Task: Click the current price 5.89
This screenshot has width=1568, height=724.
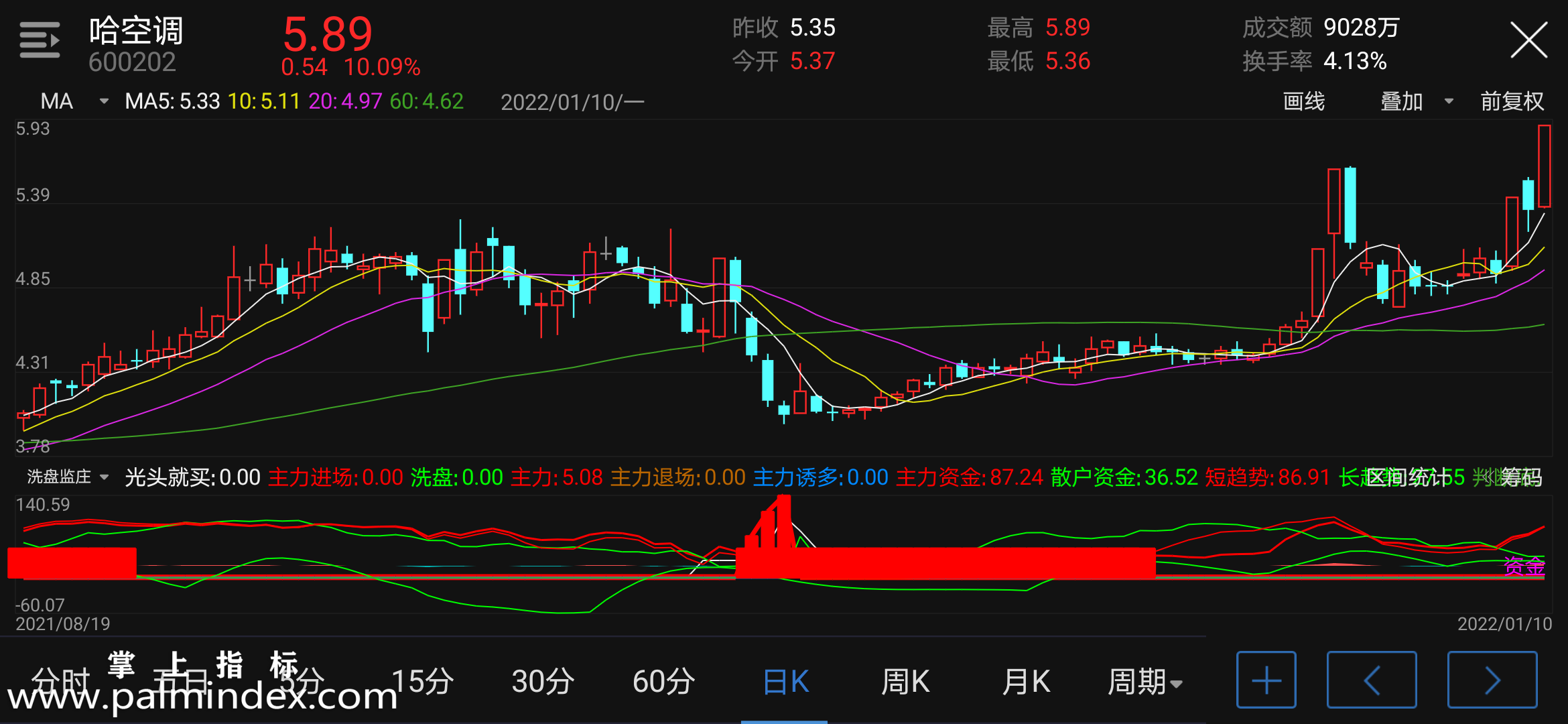Action: (x=328, y=34)
